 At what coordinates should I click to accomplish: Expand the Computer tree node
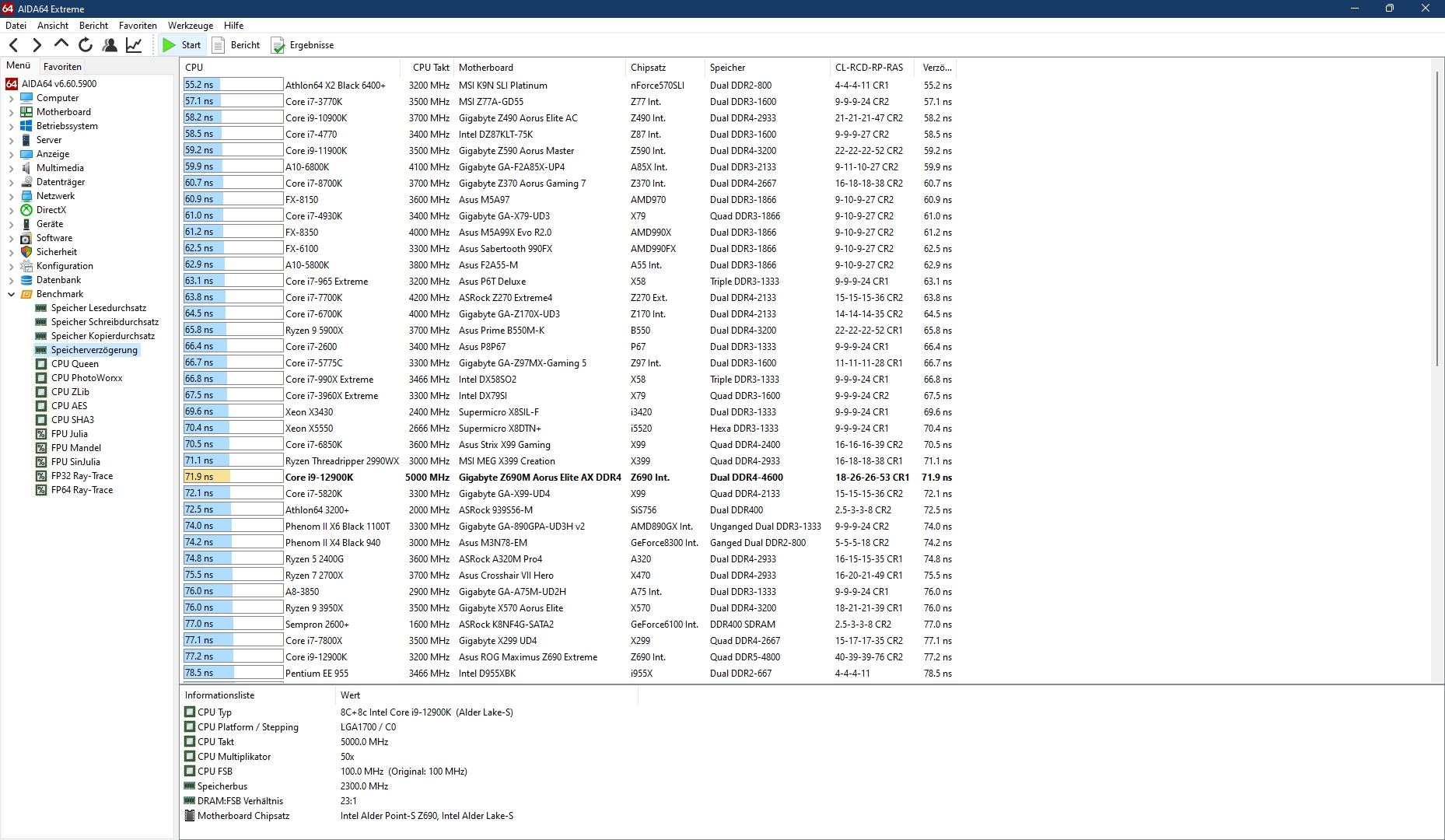coord(11,99)
